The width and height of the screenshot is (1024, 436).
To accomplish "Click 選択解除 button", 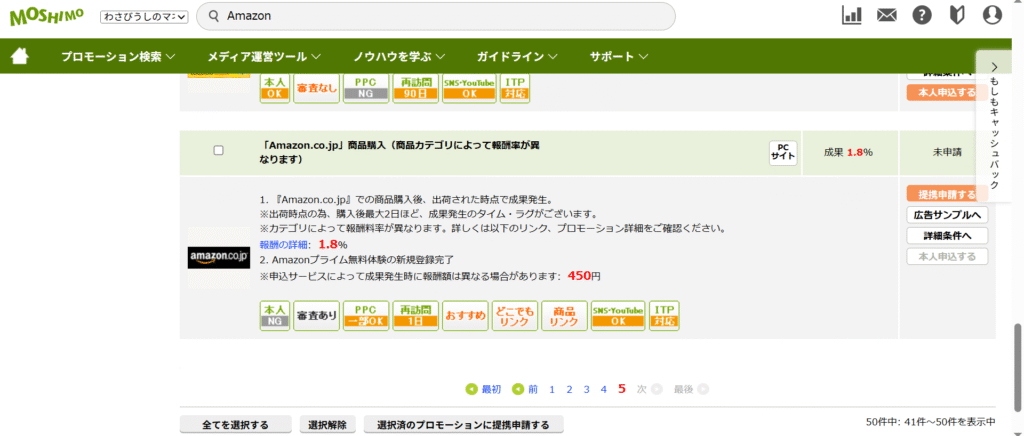I will pyautogui.click(x=327, y=425).
